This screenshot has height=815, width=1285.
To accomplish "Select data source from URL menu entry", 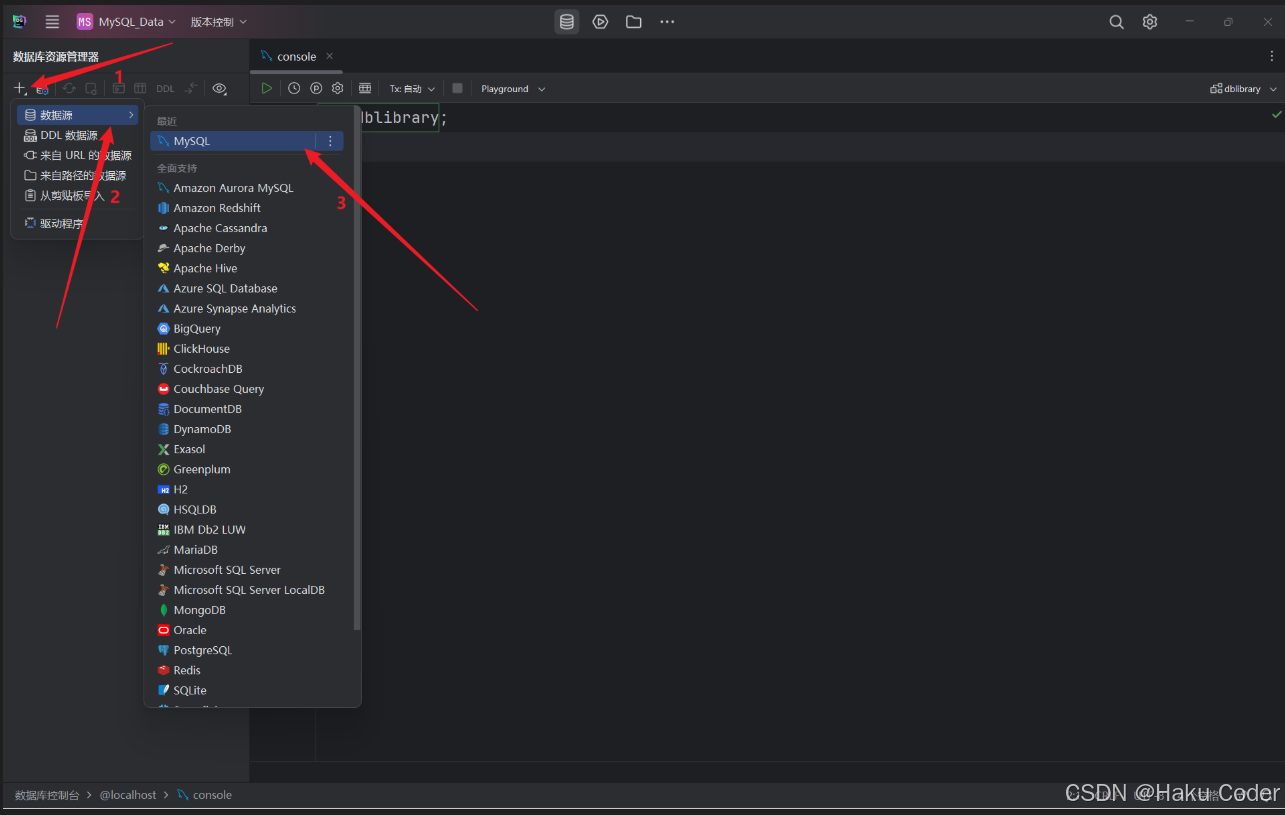I will (78, 156).
